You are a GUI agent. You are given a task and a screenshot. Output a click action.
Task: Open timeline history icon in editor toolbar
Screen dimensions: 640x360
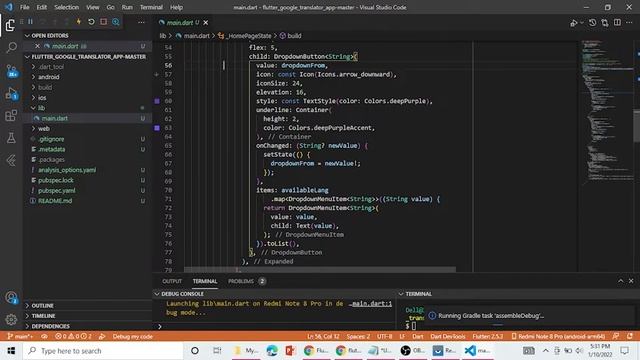pyautogui.click(x=592, y=23)
